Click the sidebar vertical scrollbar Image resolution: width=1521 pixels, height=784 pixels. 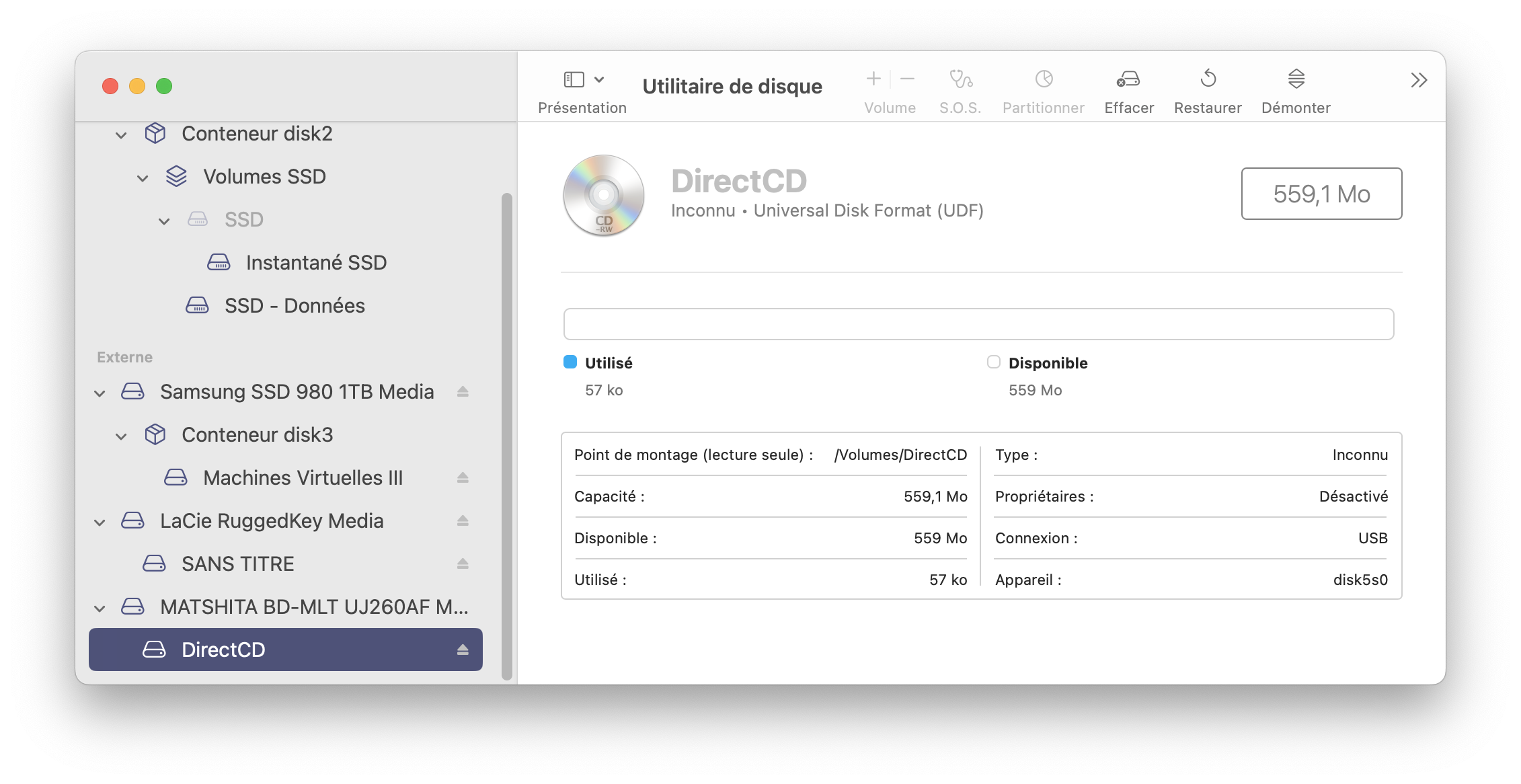click(x=507, y=437)
